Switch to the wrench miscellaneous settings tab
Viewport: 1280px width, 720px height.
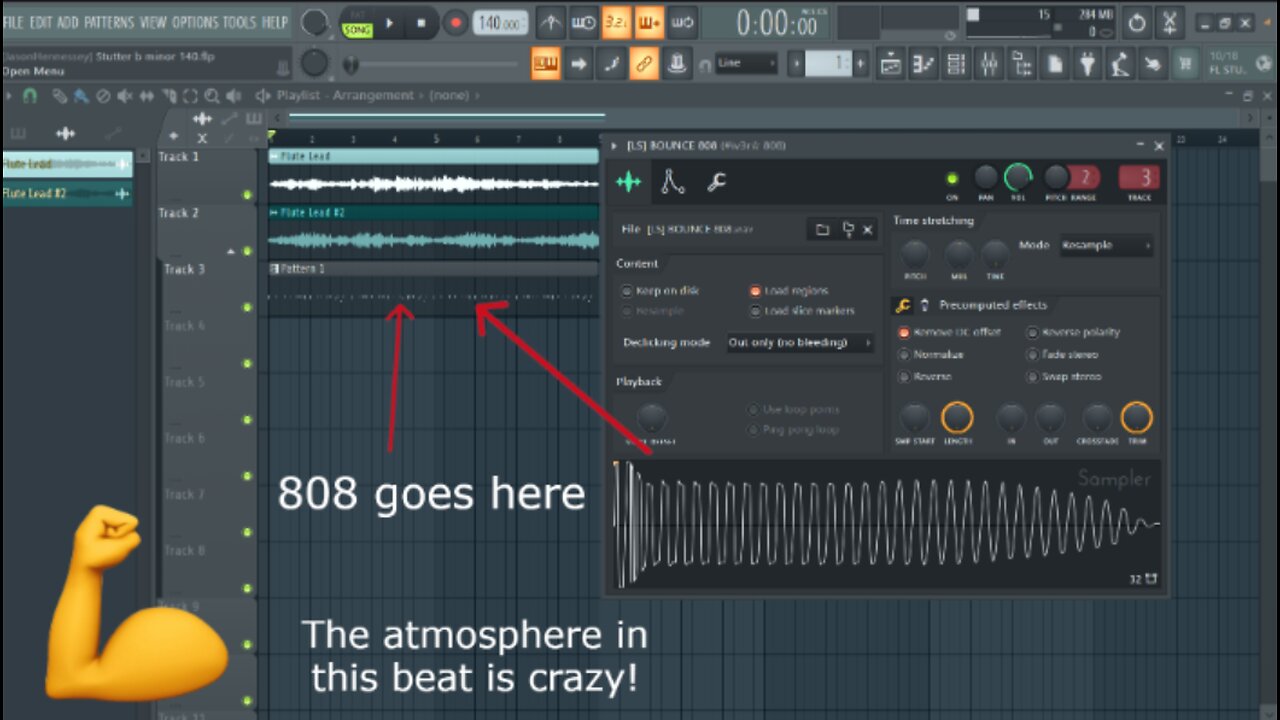click(x=716, y=182)
